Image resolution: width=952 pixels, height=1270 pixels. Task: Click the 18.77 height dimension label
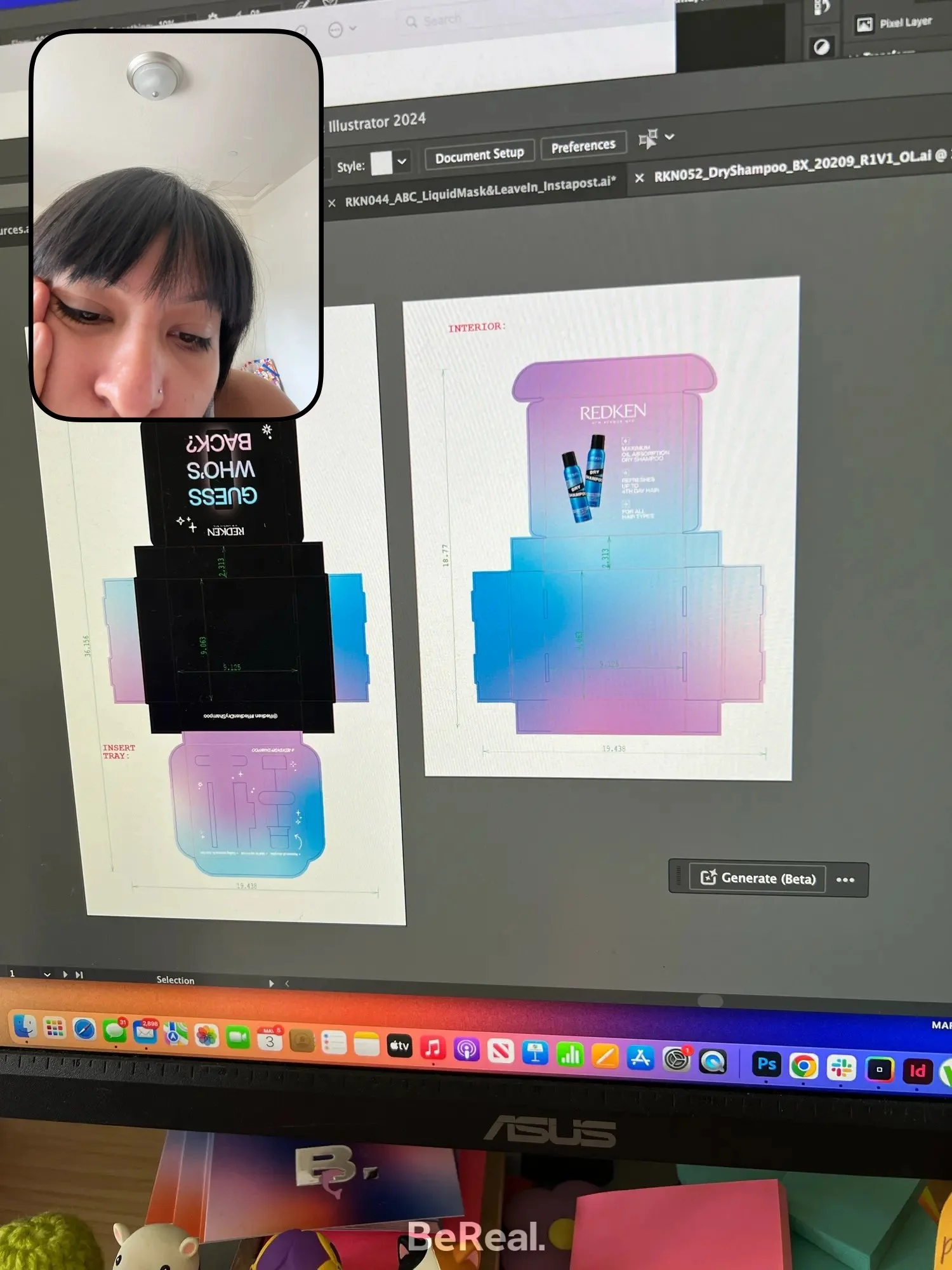[446, 555]
